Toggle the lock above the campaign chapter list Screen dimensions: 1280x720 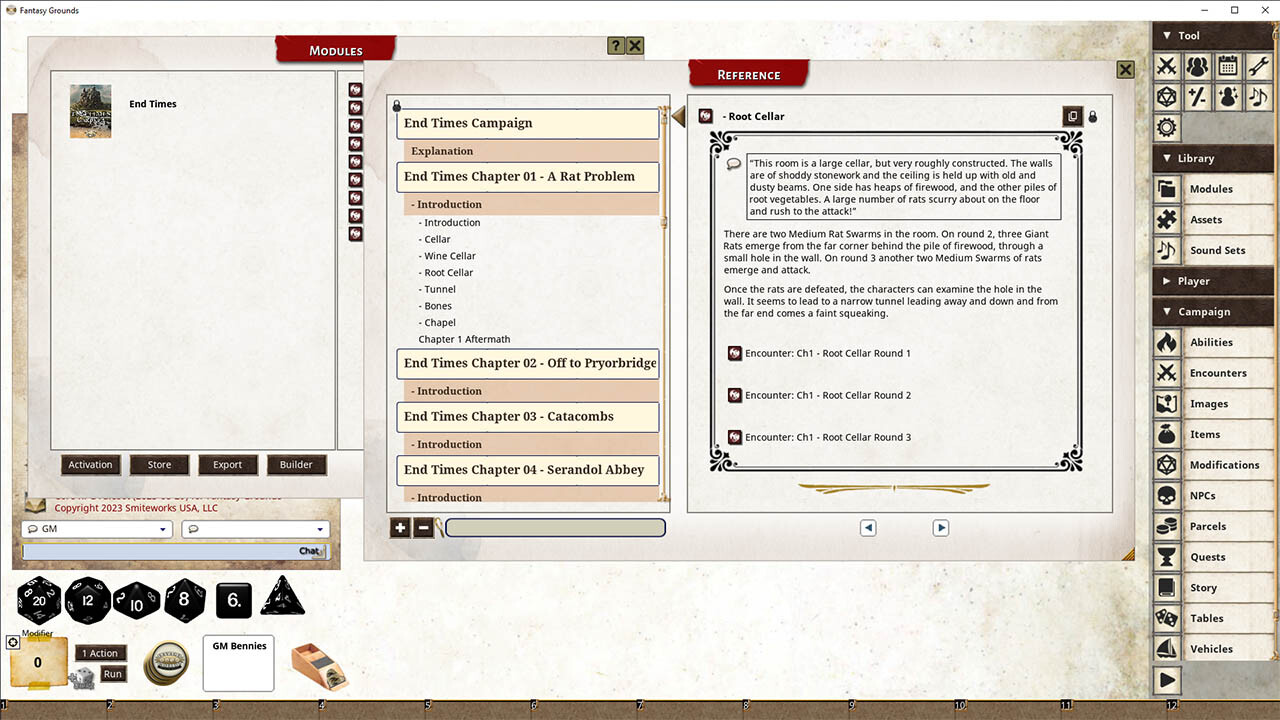click(x=396, y=106)
